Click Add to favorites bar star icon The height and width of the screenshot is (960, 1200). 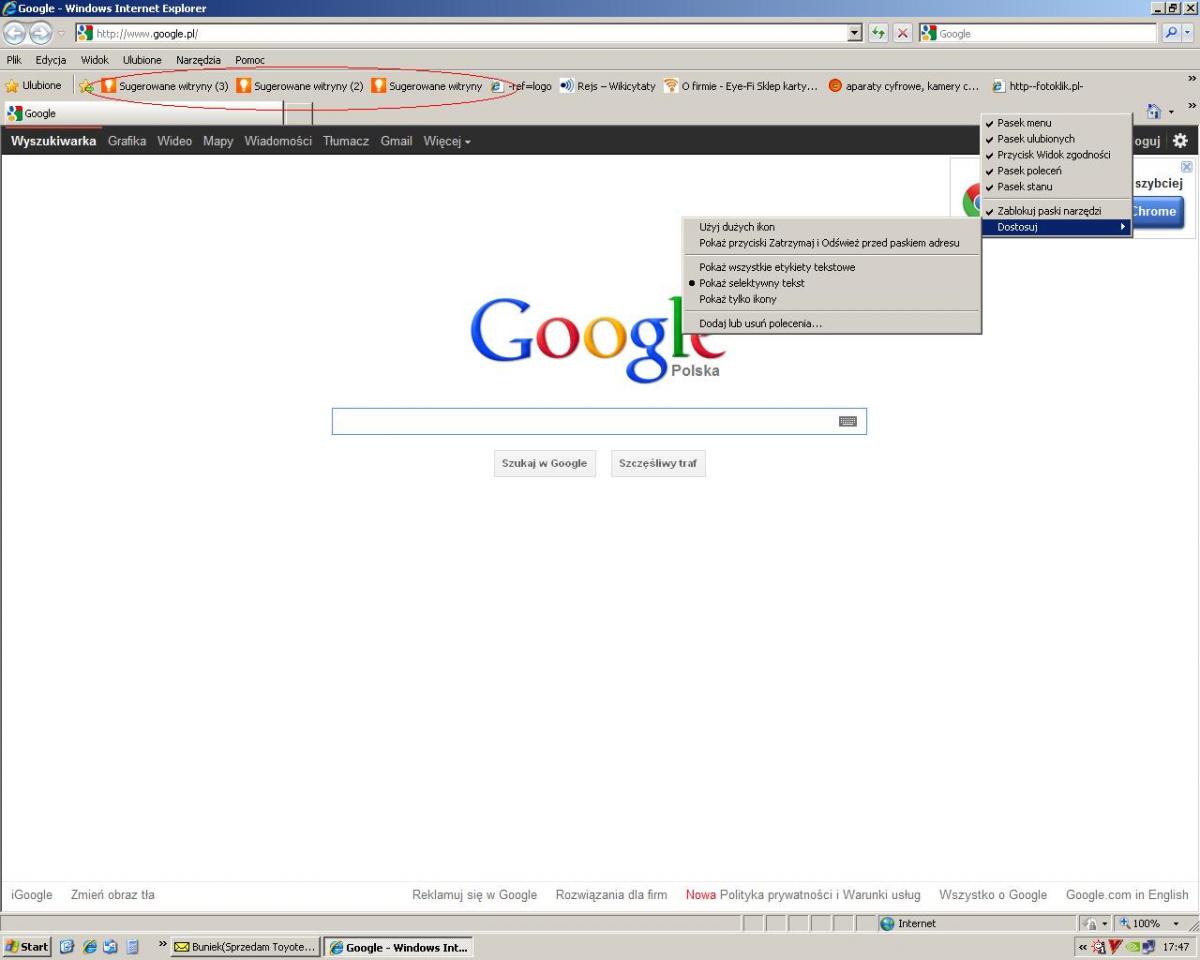pyautogui.click(x=87, y=86)
